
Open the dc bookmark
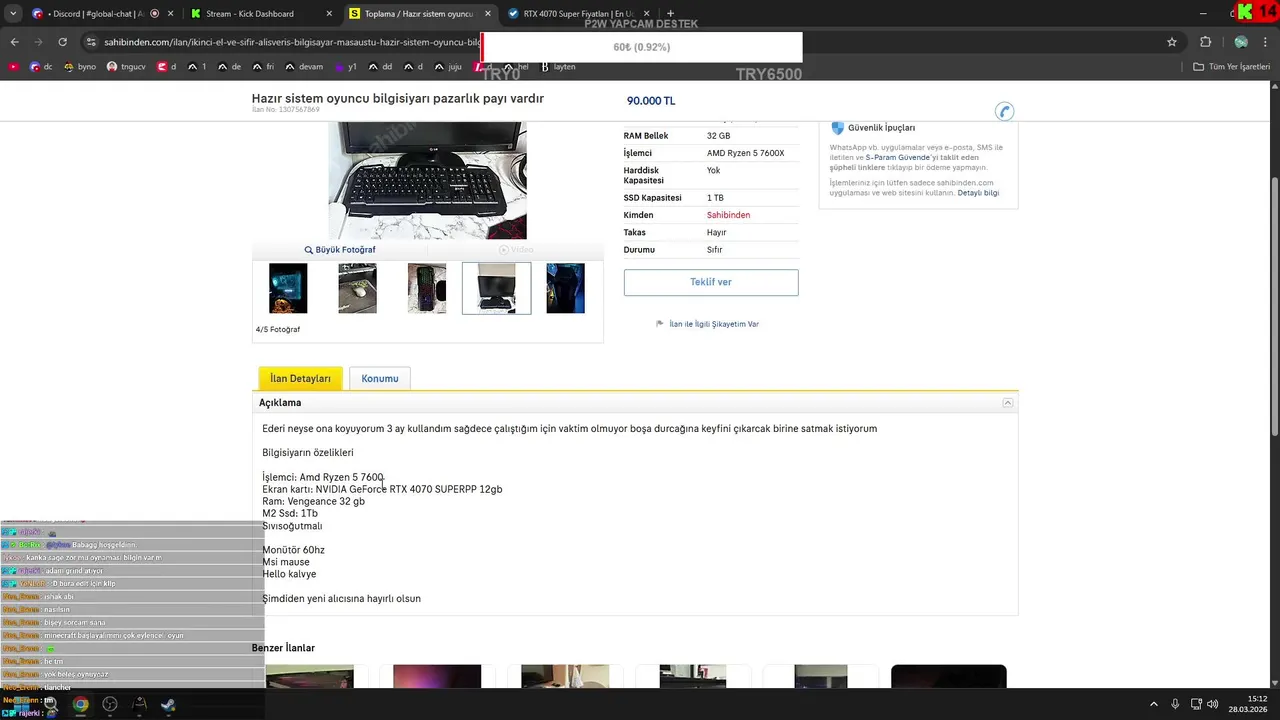point(41,67)
